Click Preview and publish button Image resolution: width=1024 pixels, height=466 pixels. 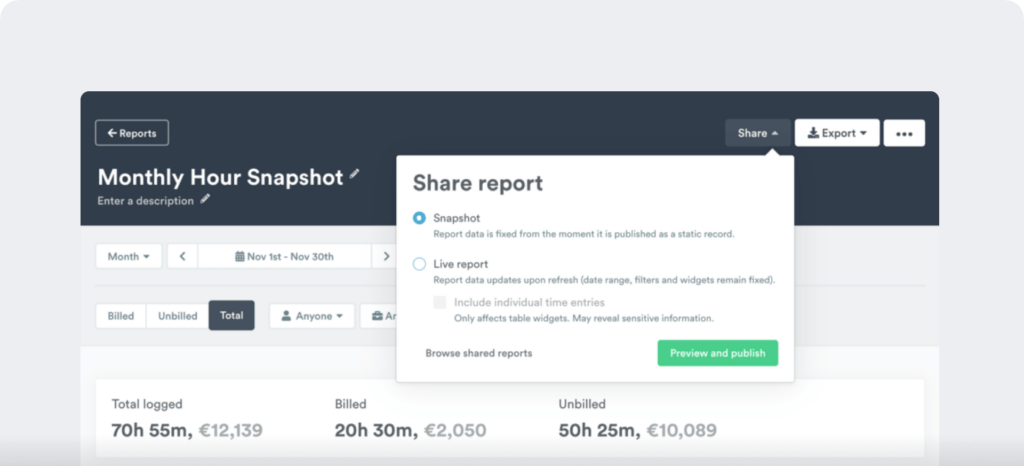pos(718,353)
